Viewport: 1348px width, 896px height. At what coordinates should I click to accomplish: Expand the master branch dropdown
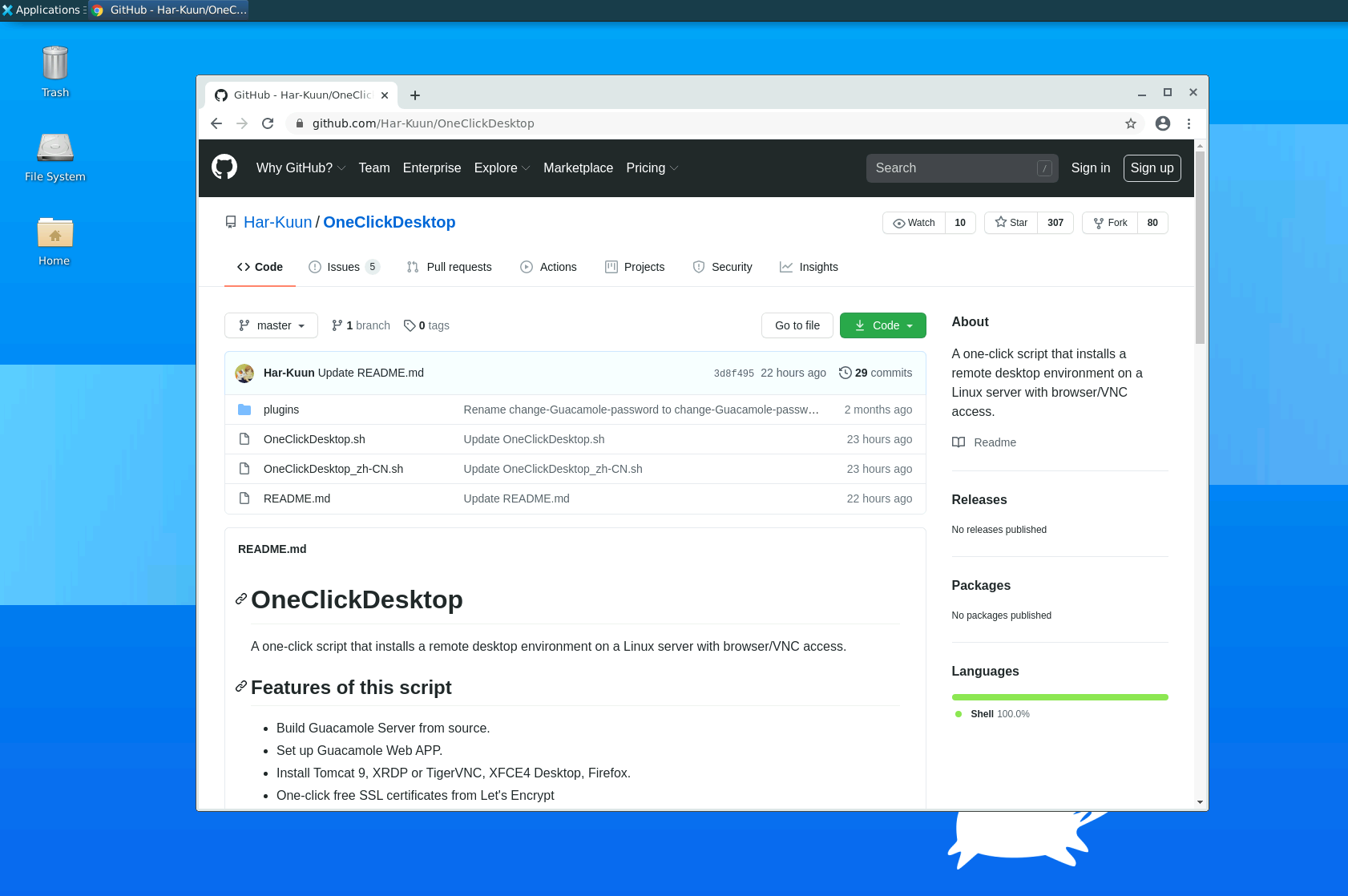point(272,325)
